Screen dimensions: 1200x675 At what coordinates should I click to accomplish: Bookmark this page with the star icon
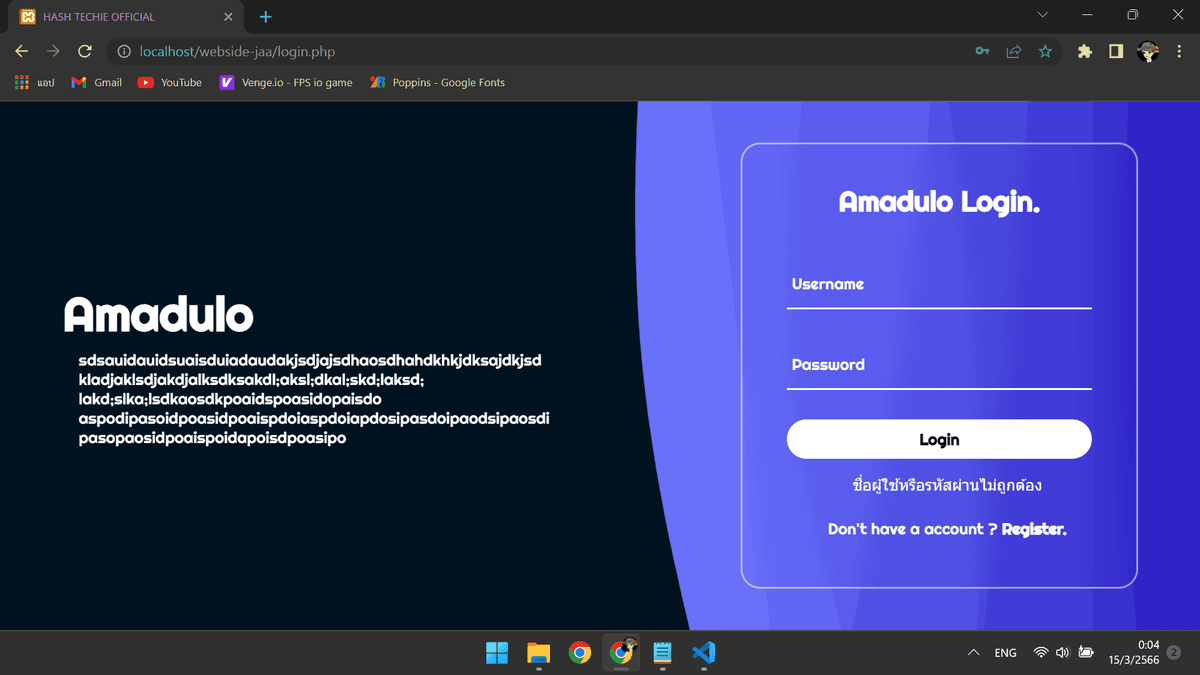tap(1045, 51)
